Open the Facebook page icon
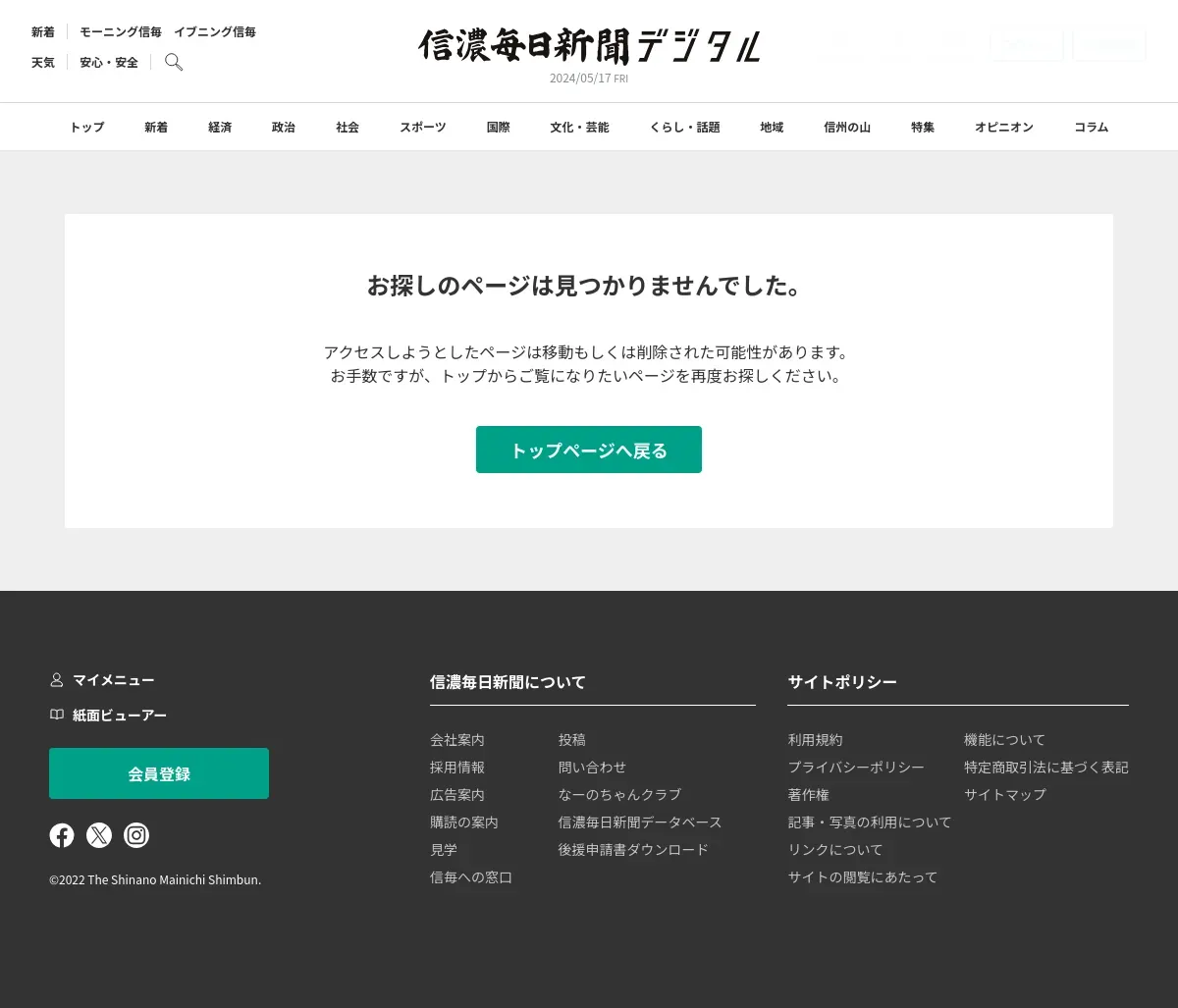 62,835
